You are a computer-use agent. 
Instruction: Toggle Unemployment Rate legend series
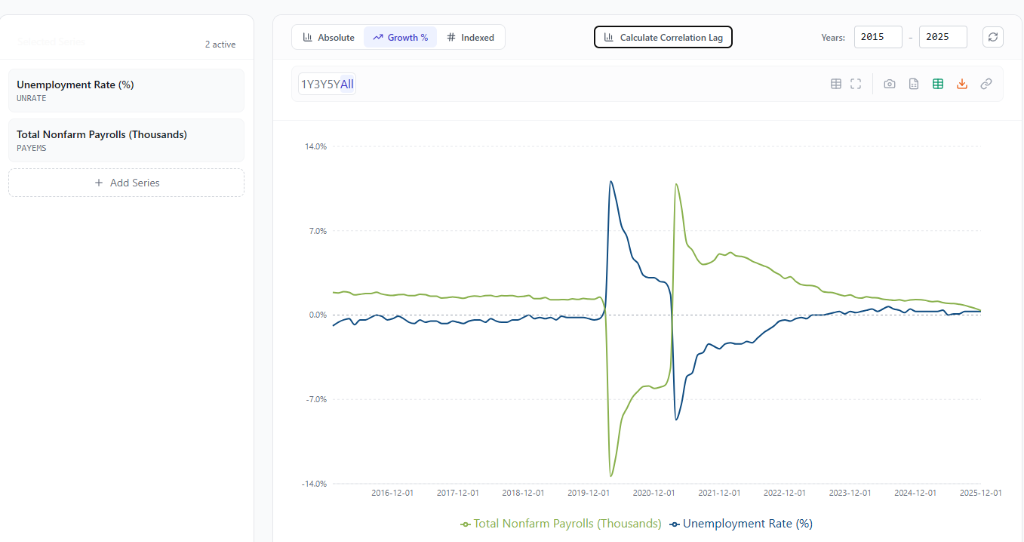(741, 523)
